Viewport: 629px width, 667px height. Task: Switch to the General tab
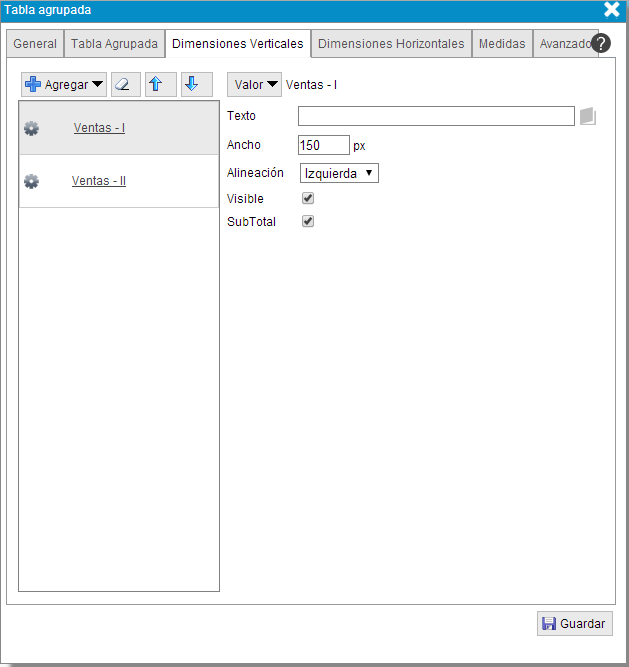tap(35, 44)
